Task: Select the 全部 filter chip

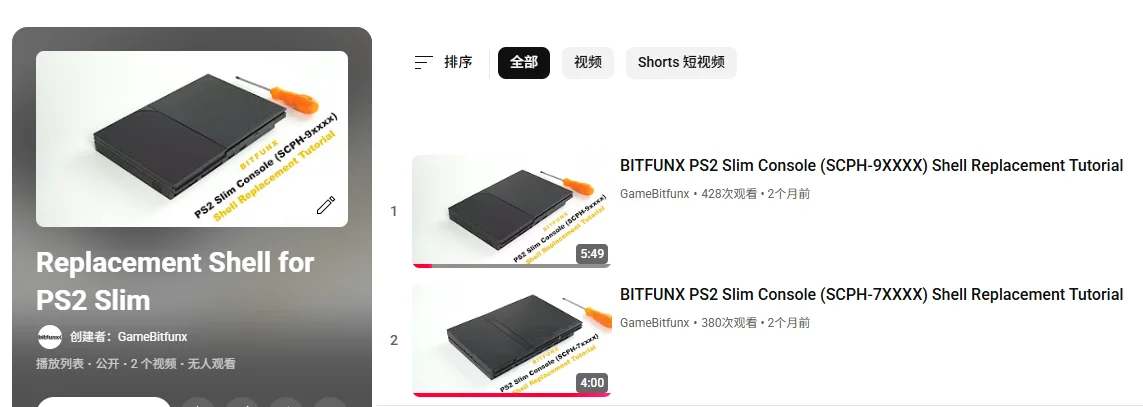Action: pos(523,63)
